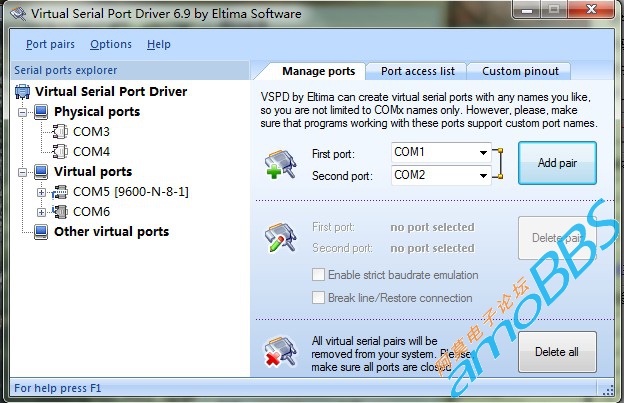Click the port pair link bracket icon

(498, 164)
